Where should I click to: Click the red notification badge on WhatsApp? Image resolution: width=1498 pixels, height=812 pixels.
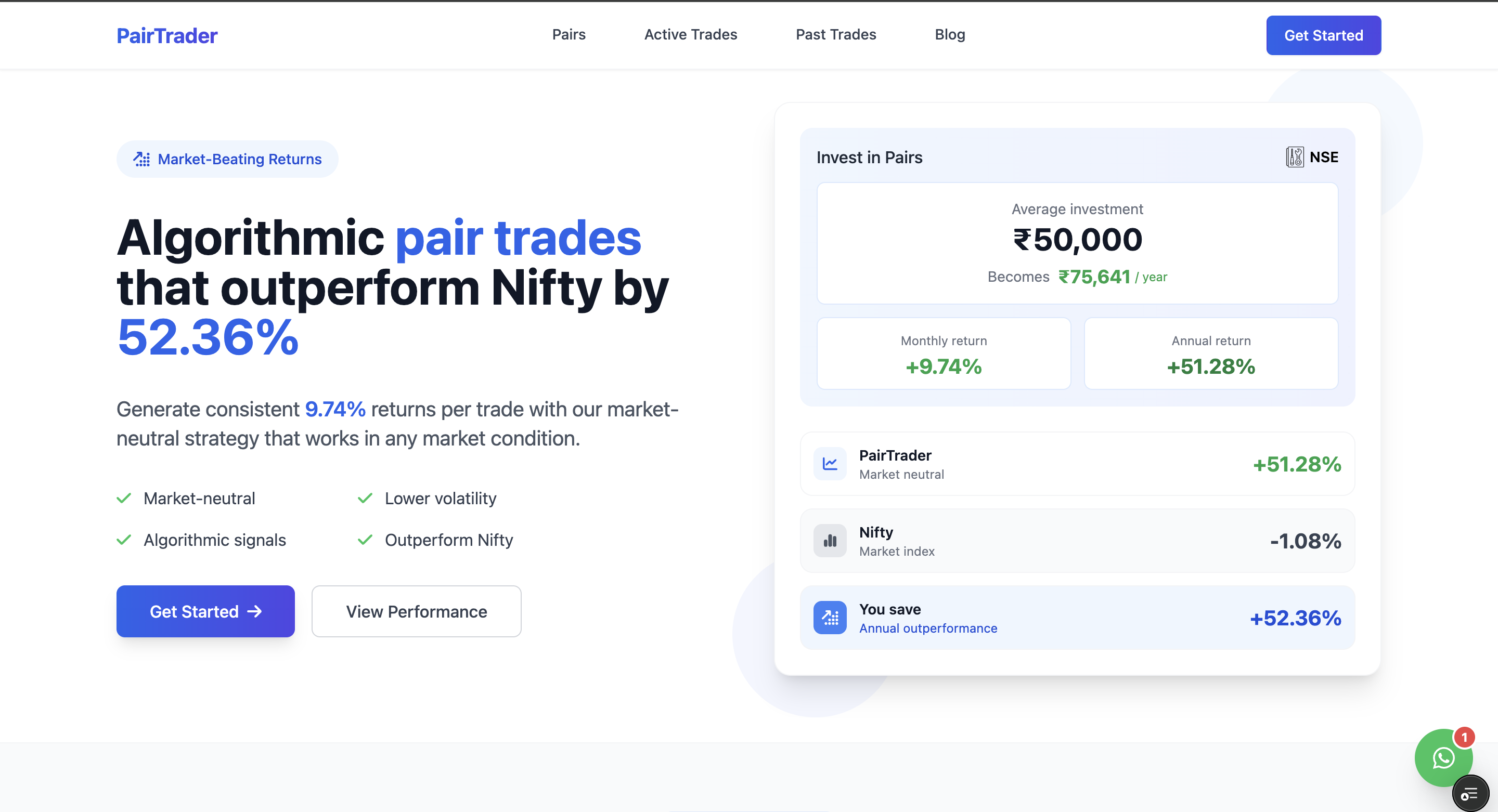click(x=1464, y=737)
